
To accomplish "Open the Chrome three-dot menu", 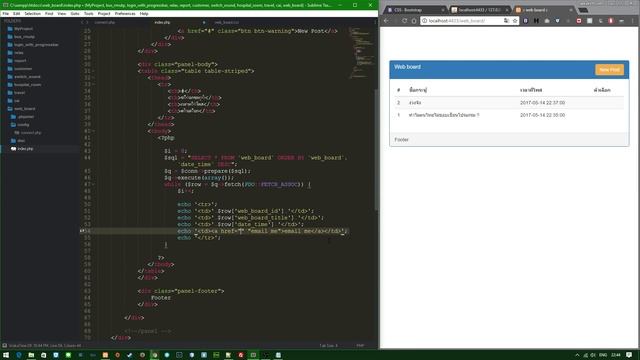I will pos(633,20).
